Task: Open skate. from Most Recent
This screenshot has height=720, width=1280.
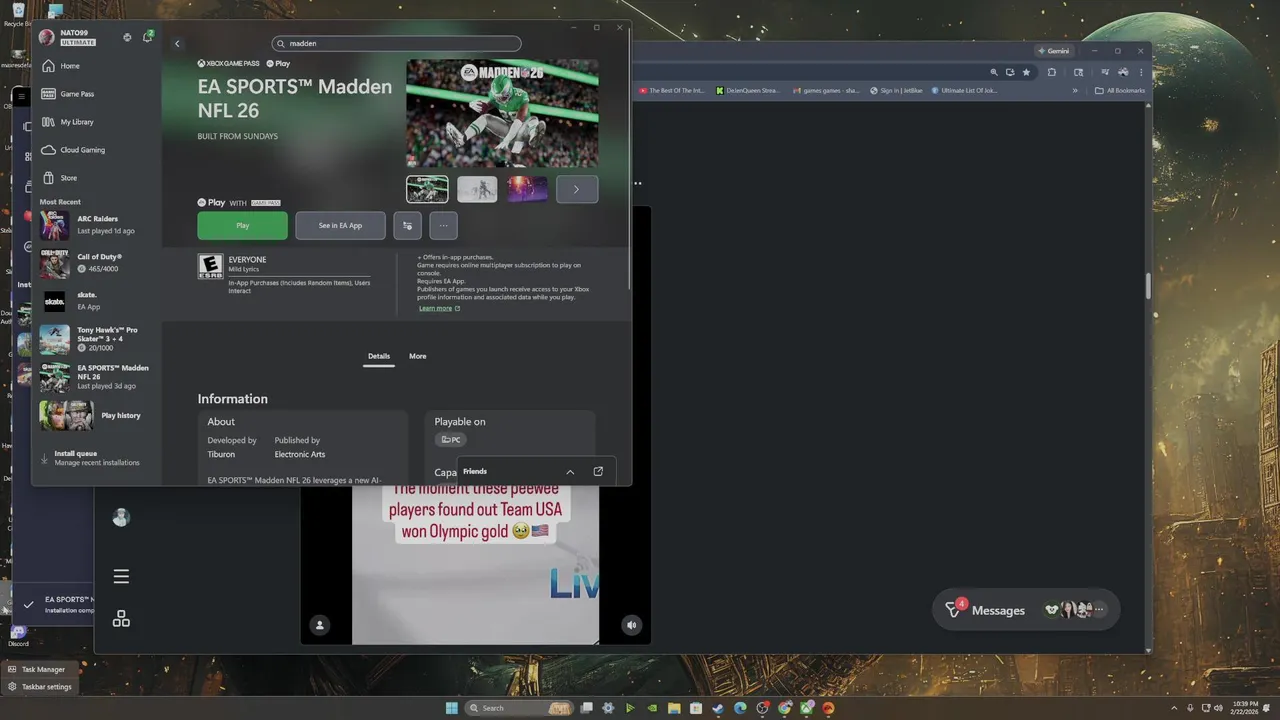Action: (97, 302)
